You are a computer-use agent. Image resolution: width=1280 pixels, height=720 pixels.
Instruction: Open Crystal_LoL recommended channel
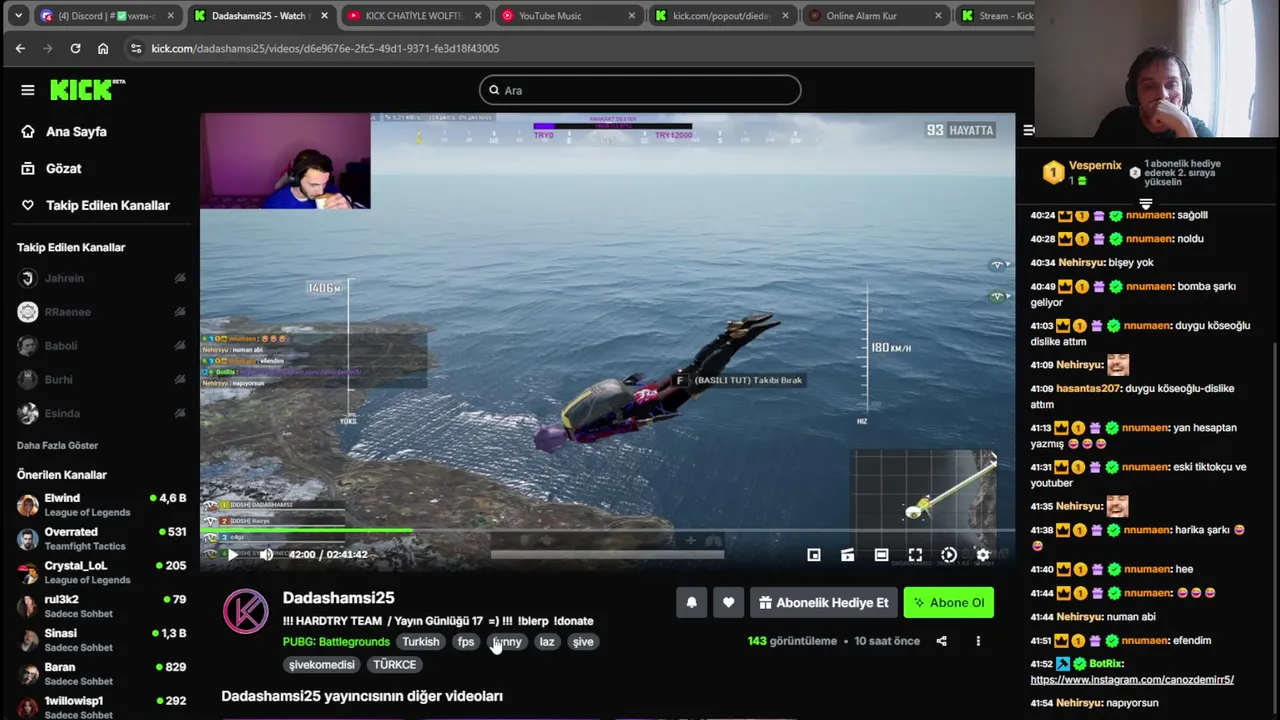(102, 572)
